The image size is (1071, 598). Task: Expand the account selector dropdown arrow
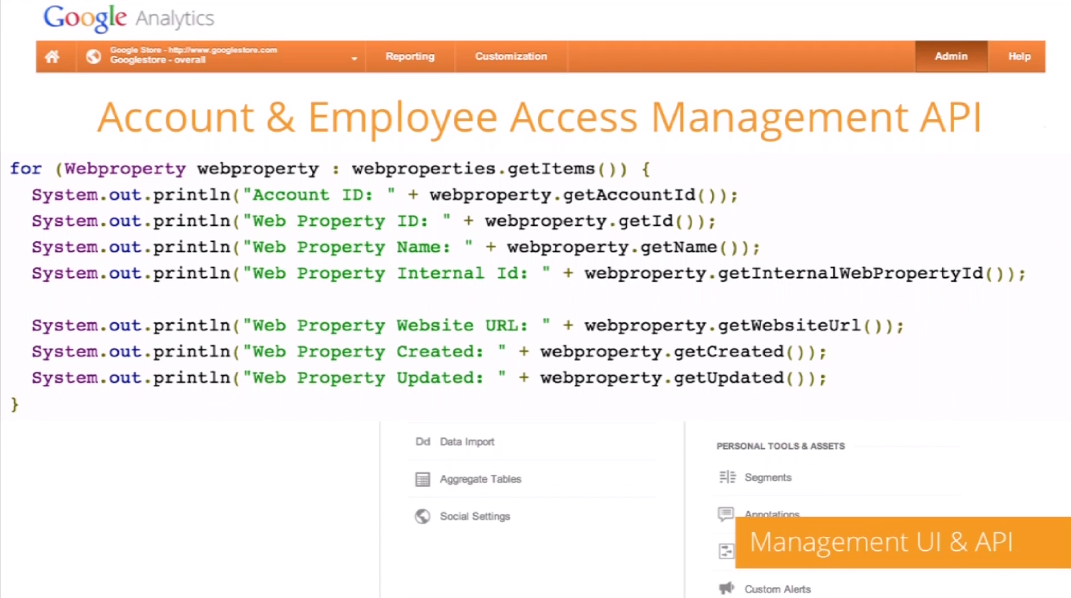[354, 59]
